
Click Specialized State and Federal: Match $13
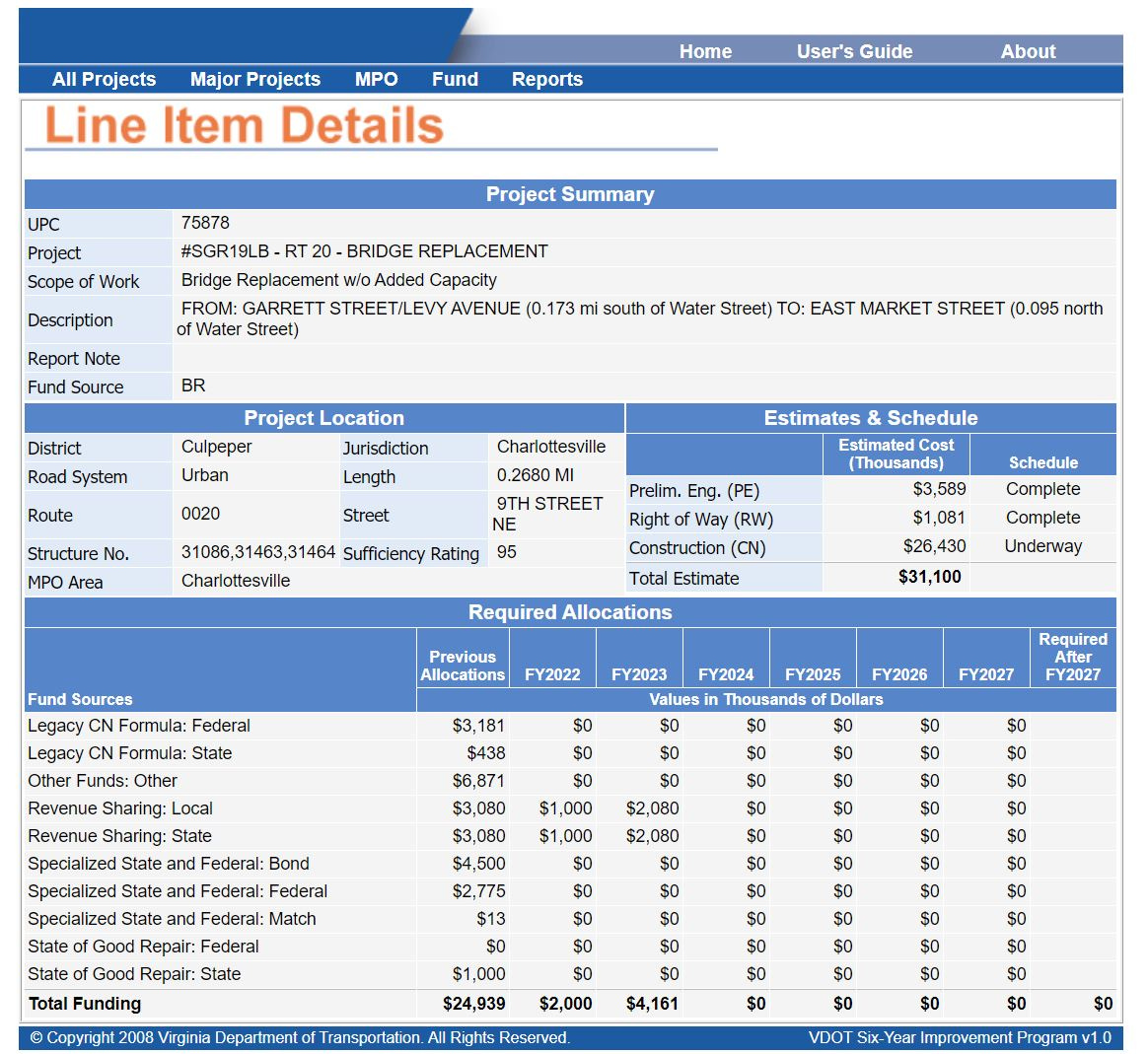click(x=490, y=919)
